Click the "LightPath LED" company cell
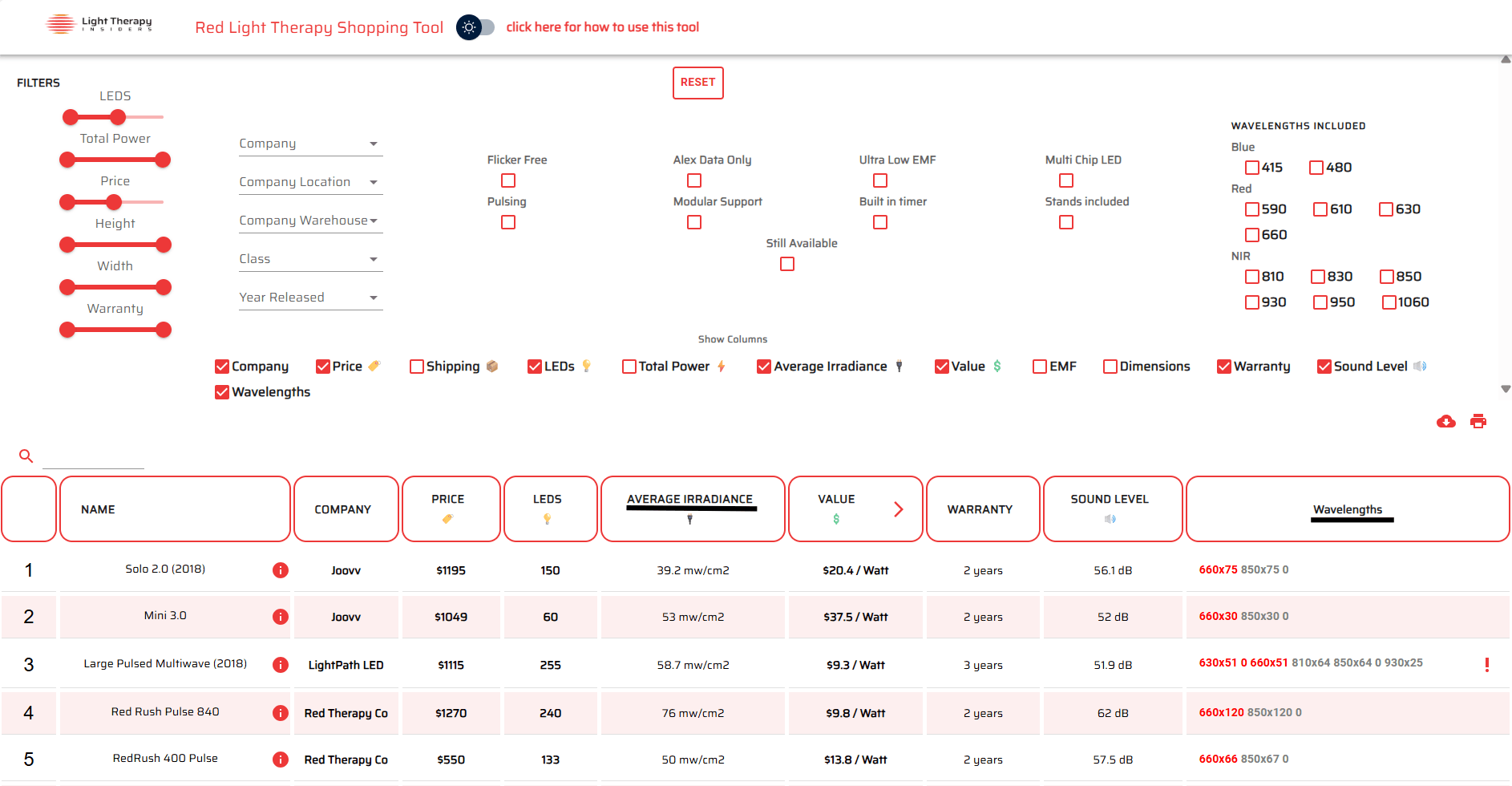The width and height of the screenshot is (1512, 786). click(x=346, y=665)
